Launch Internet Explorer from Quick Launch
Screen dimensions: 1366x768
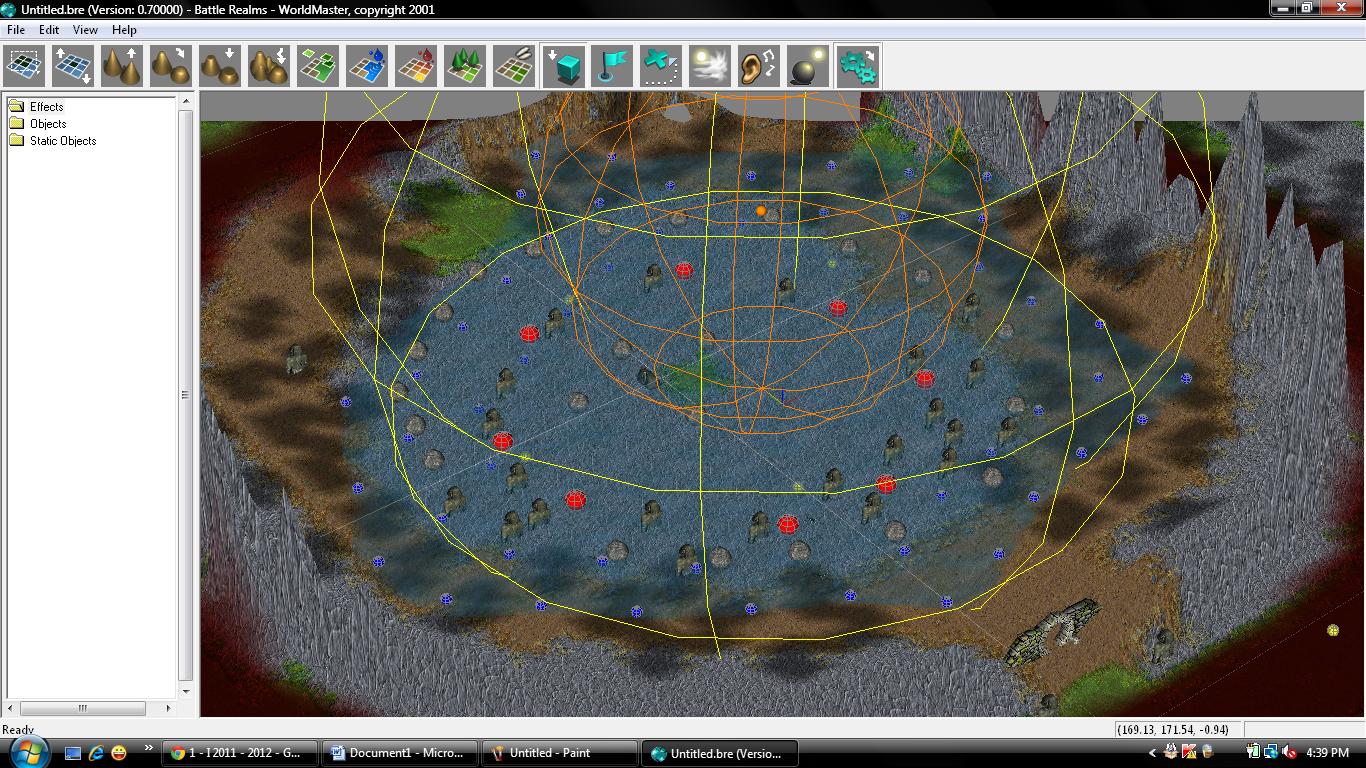pos(96,753)
